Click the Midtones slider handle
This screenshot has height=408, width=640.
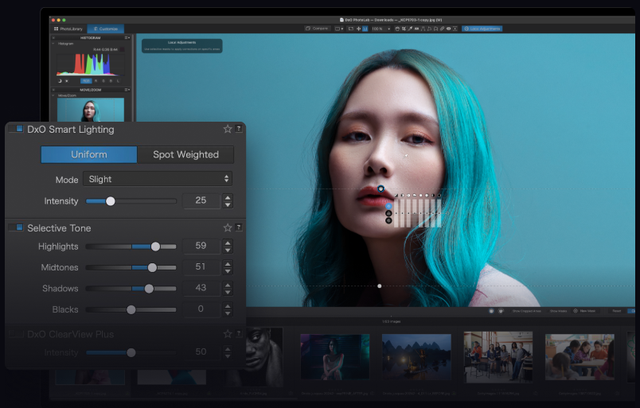(x=152, y=267)
